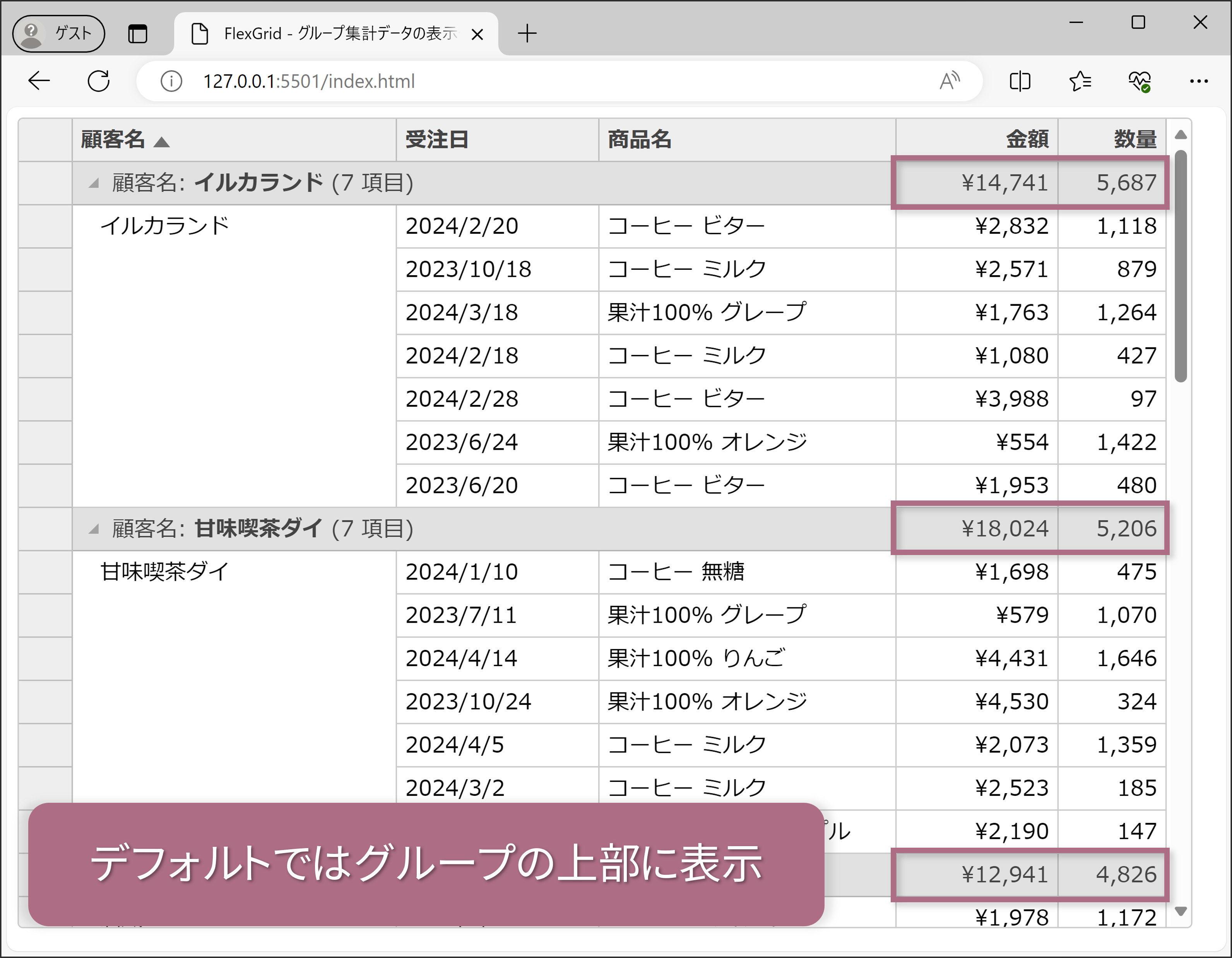Select quantity cell 1,359
Image resolution: width=1232 pixels, height=958 pixels.
(1112, 745)
